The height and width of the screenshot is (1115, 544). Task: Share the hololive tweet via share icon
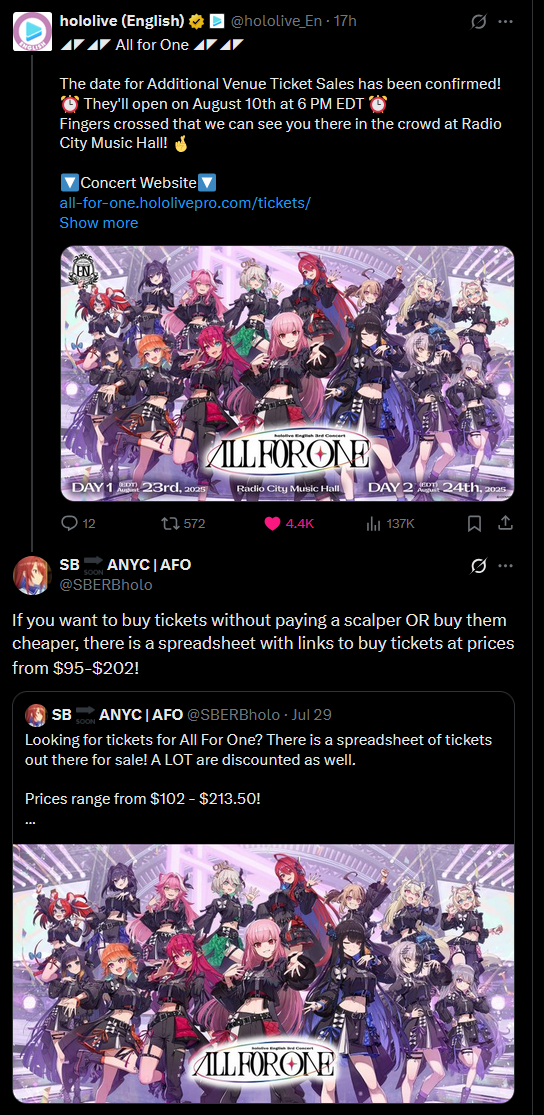coord(506,523)
